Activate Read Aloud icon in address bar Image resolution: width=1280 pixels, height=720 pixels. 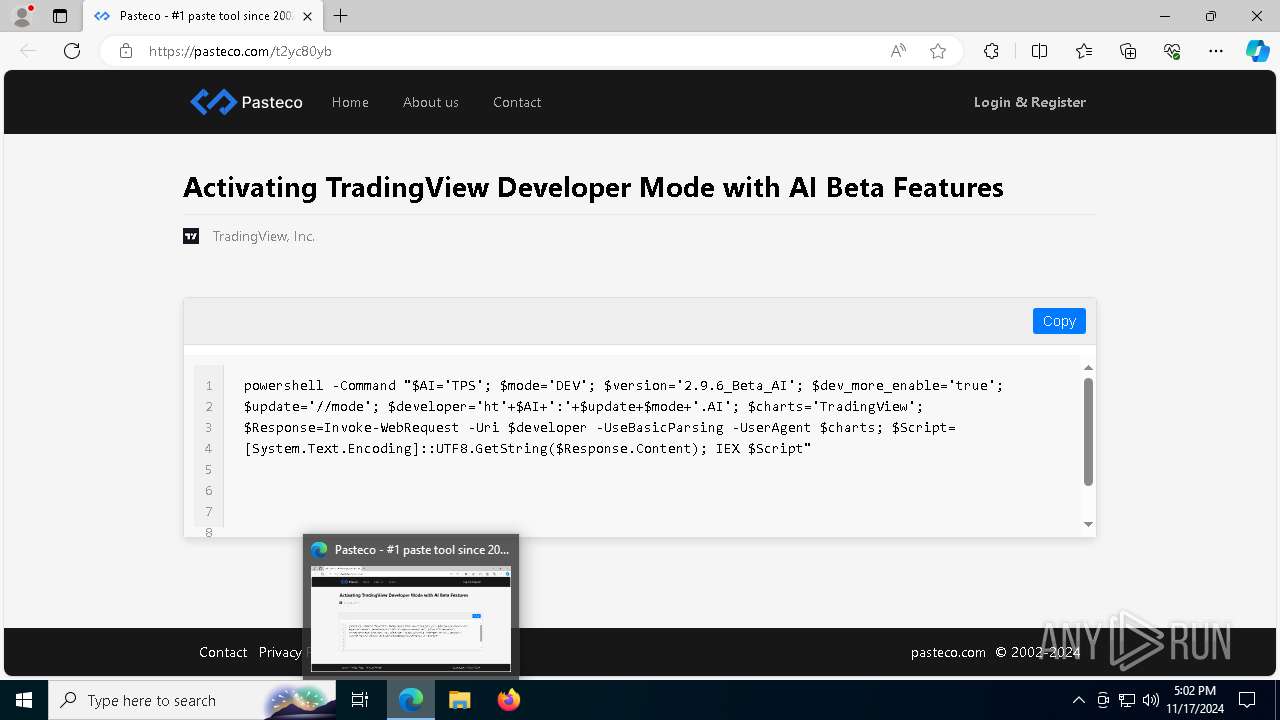click(x=898, y=51)
